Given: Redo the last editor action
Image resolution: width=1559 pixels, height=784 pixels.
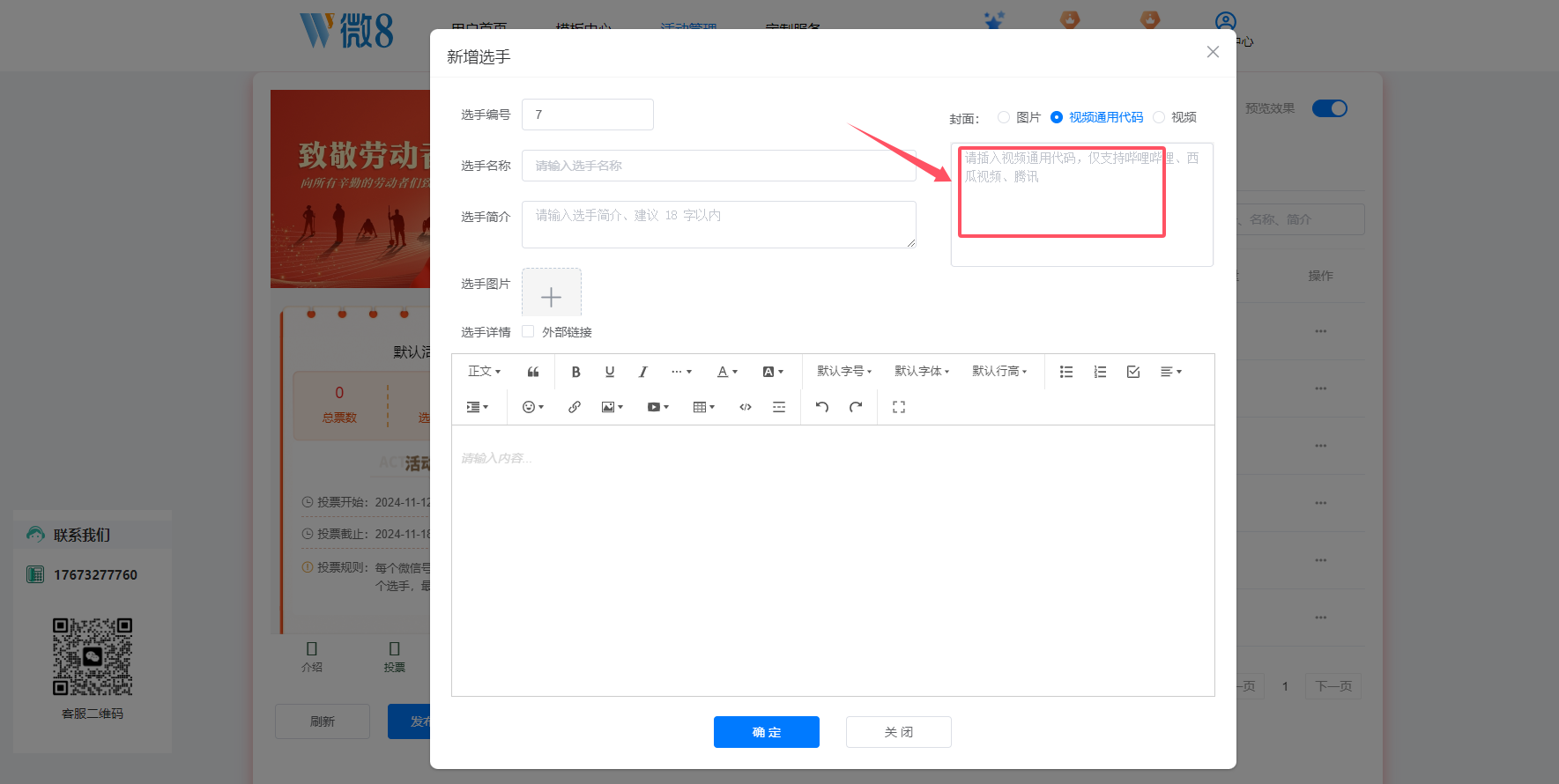Looking at the screenshot, I should point(856,407).
